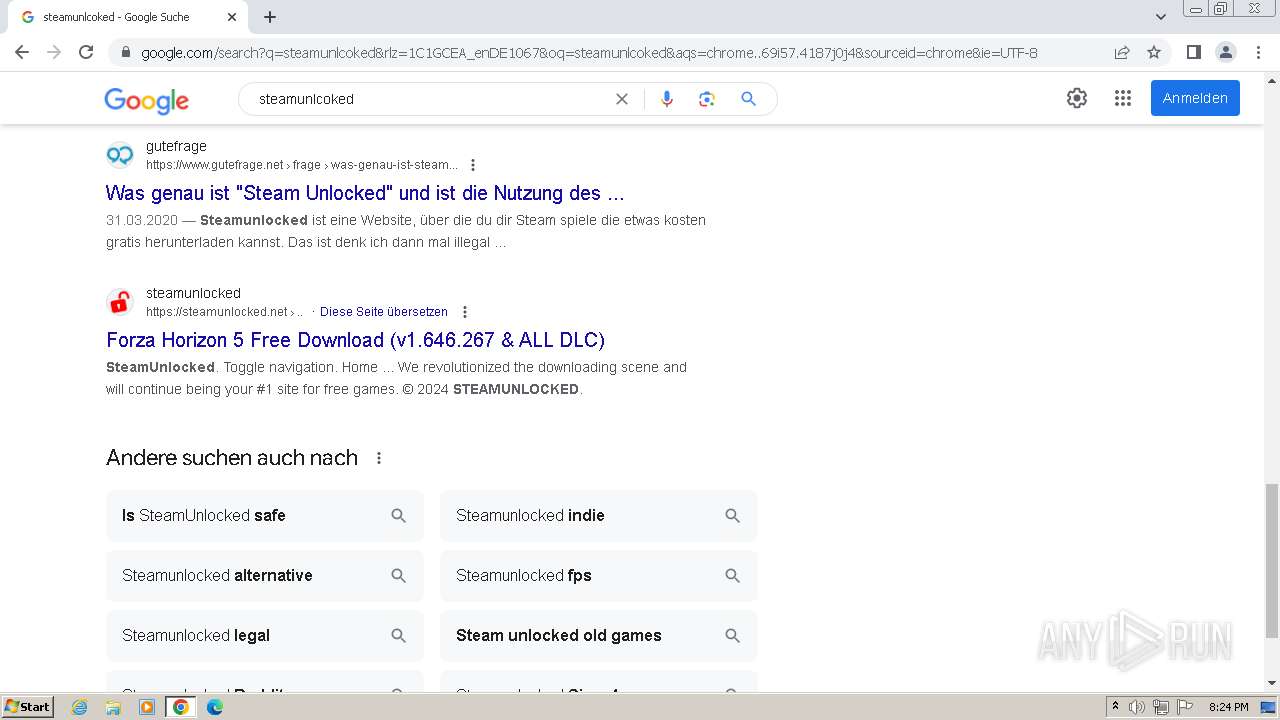Screen dimensions: 1280x720
Task: Bookmark this page with the star icon
Action: 1154,52
